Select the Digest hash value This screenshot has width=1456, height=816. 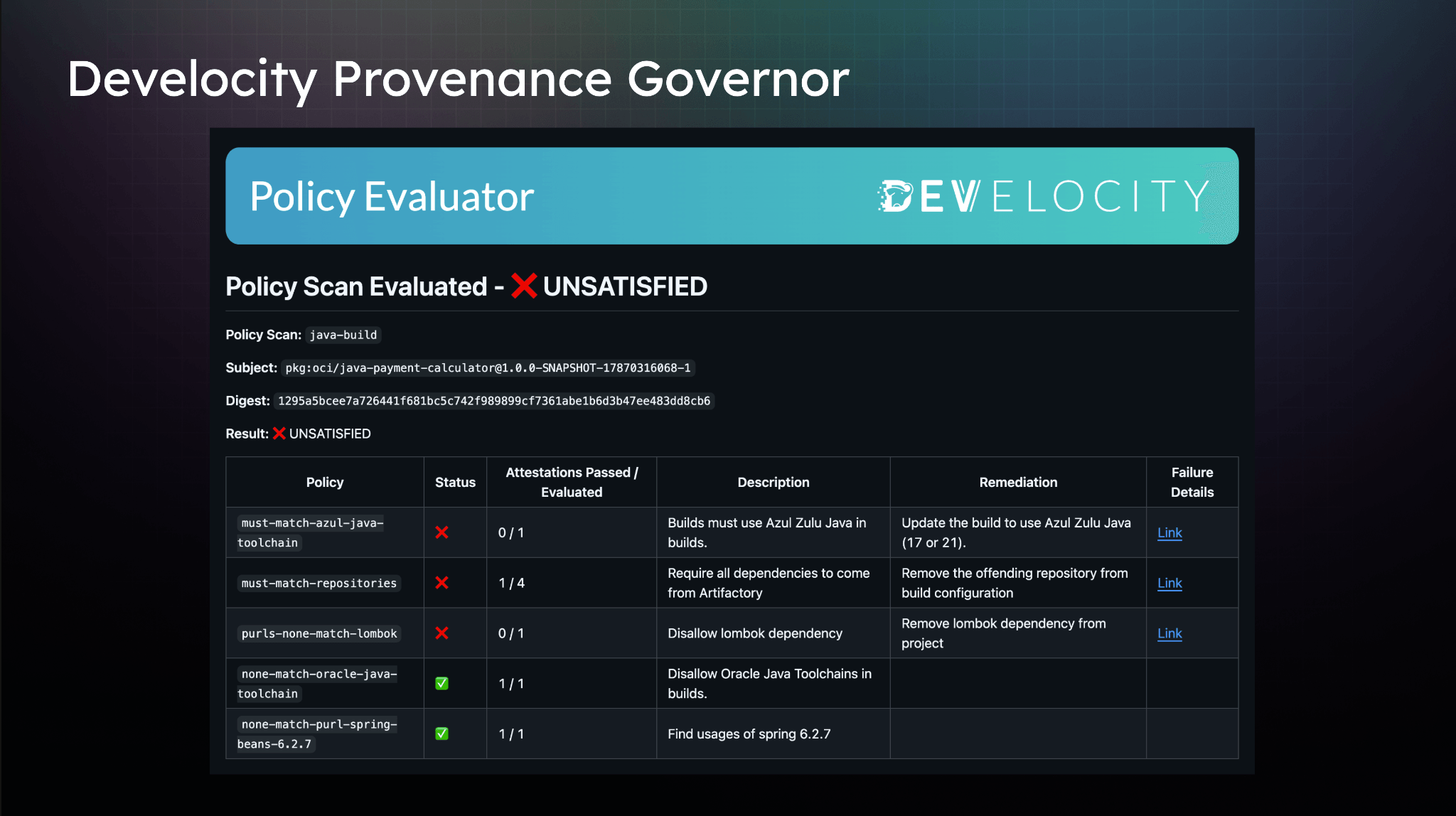coord(494,400)
